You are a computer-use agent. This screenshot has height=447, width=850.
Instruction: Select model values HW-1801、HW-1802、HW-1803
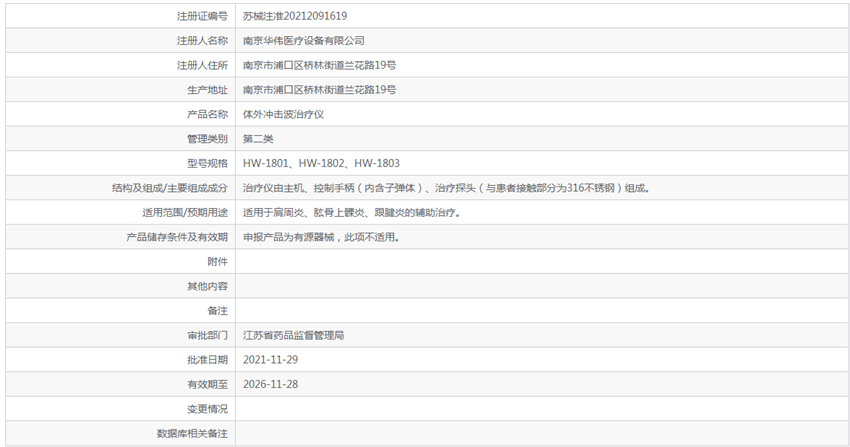pos(321,164)
